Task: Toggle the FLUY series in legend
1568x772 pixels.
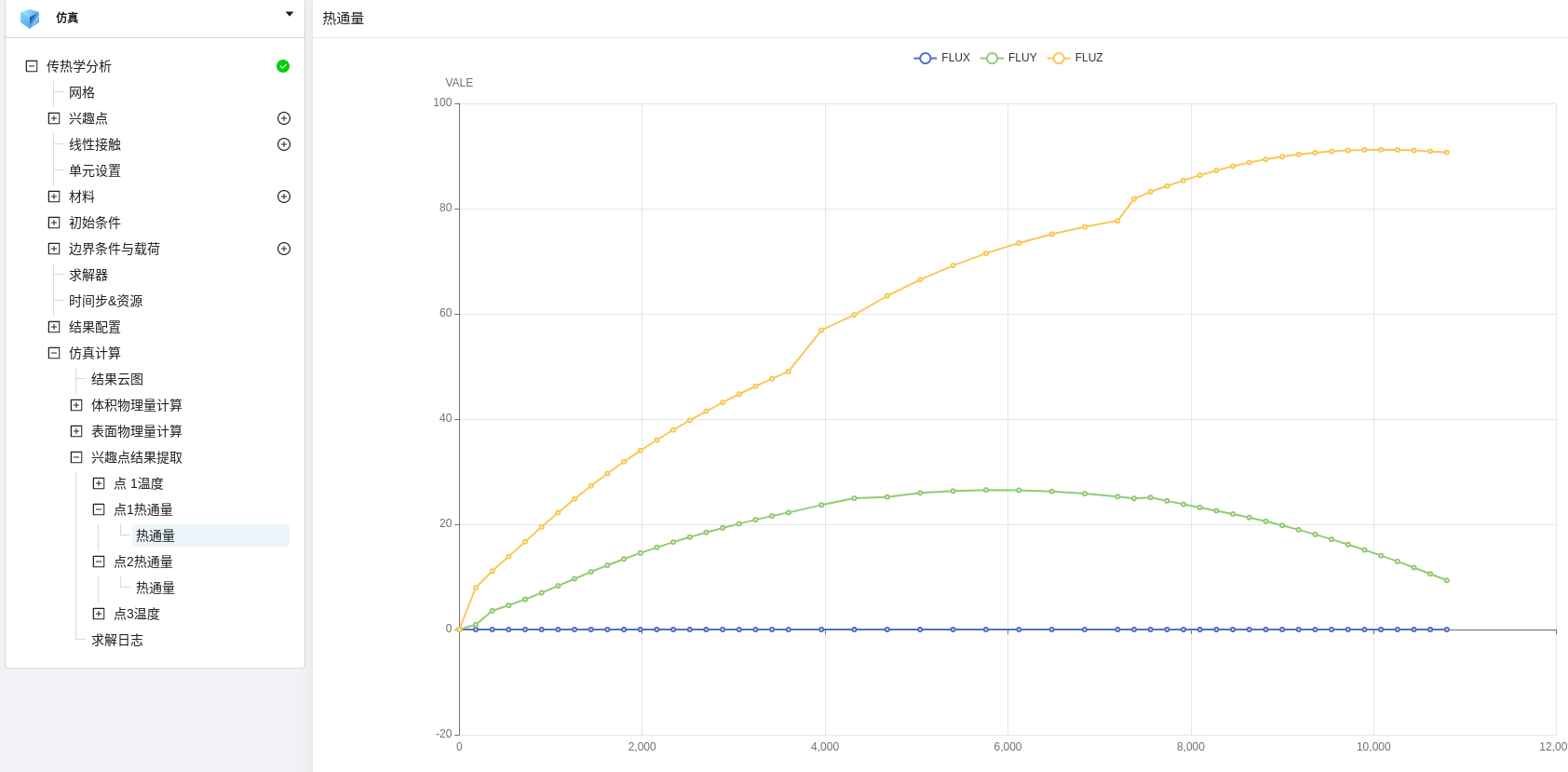Action: 1009,58
